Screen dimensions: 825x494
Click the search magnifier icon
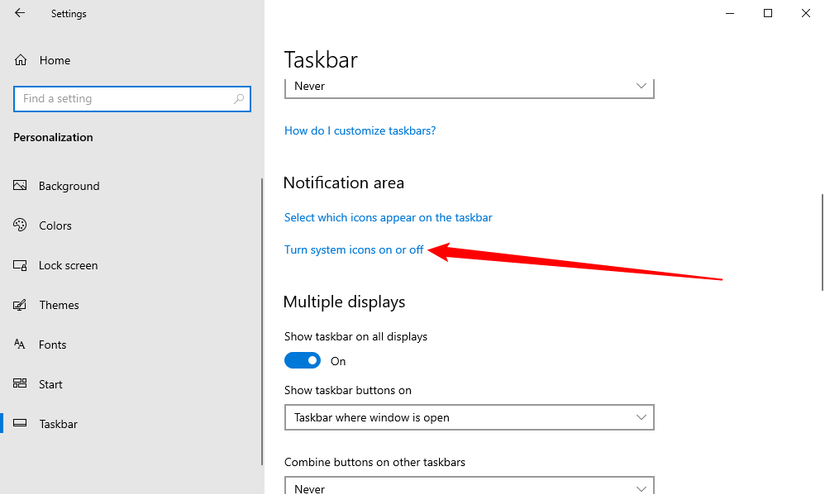(239, 99)
